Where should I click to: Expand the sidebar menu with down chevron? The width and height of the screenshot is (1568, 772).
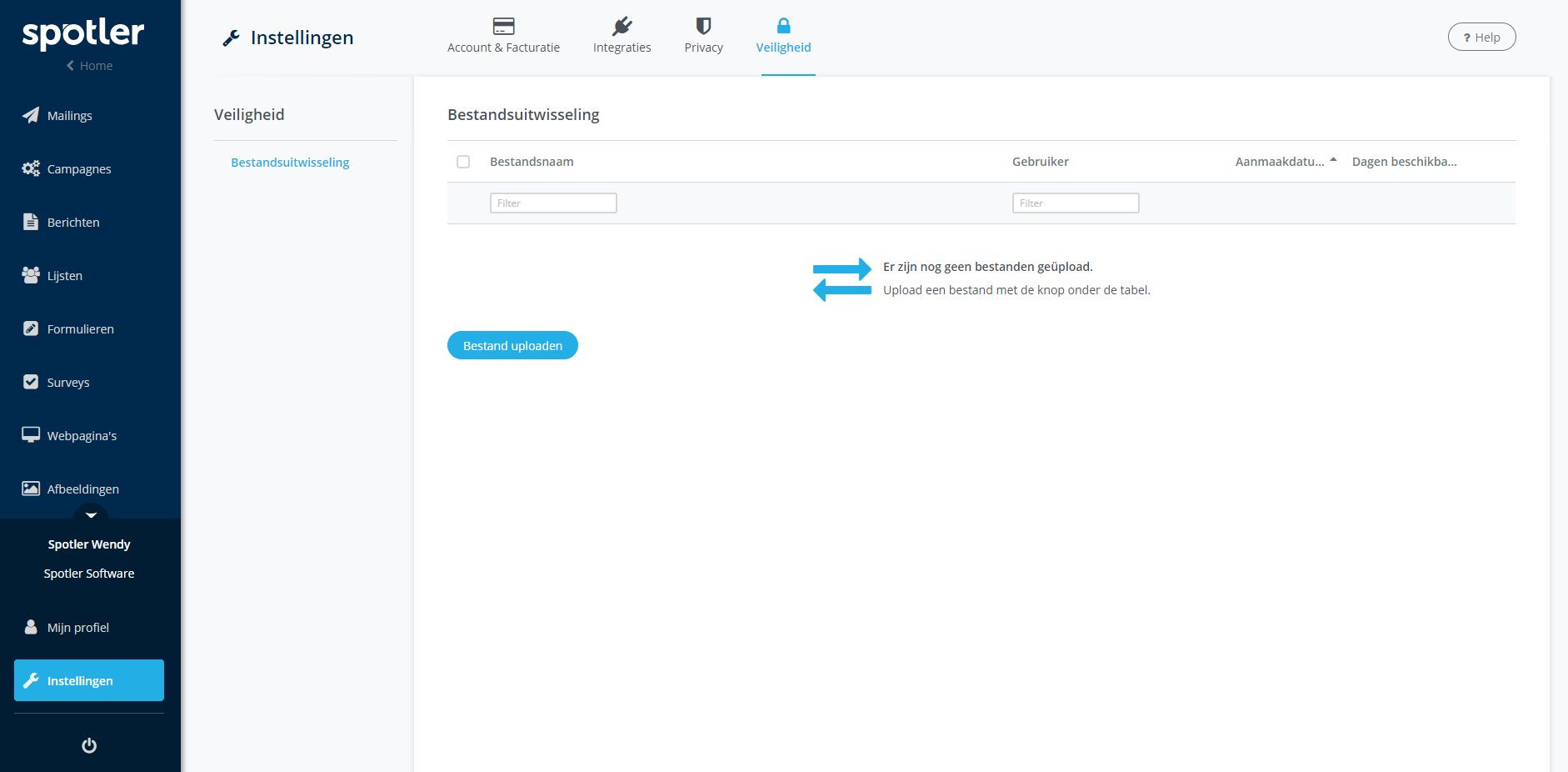point(91,515)
